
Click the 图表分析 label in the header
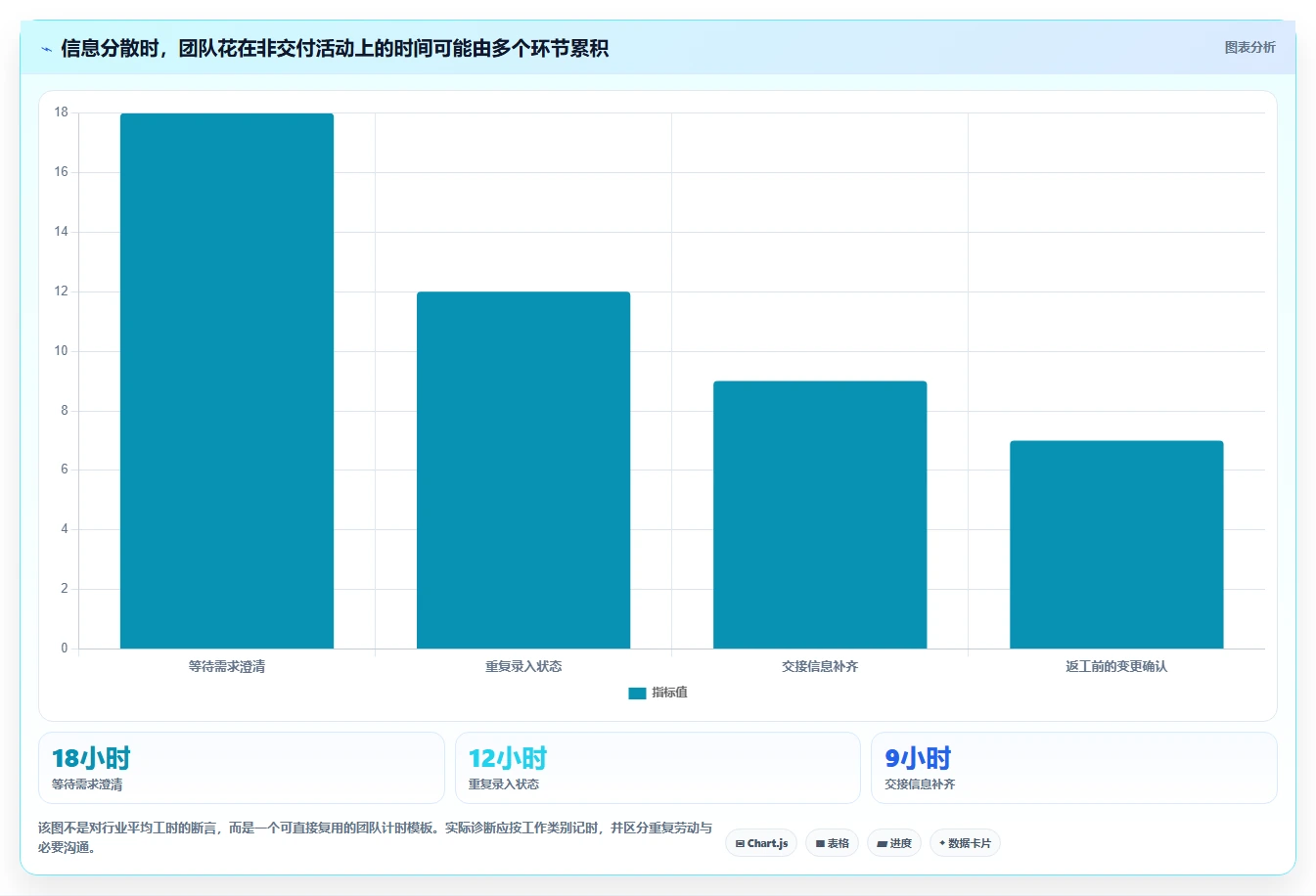[x=1249, y=47]
